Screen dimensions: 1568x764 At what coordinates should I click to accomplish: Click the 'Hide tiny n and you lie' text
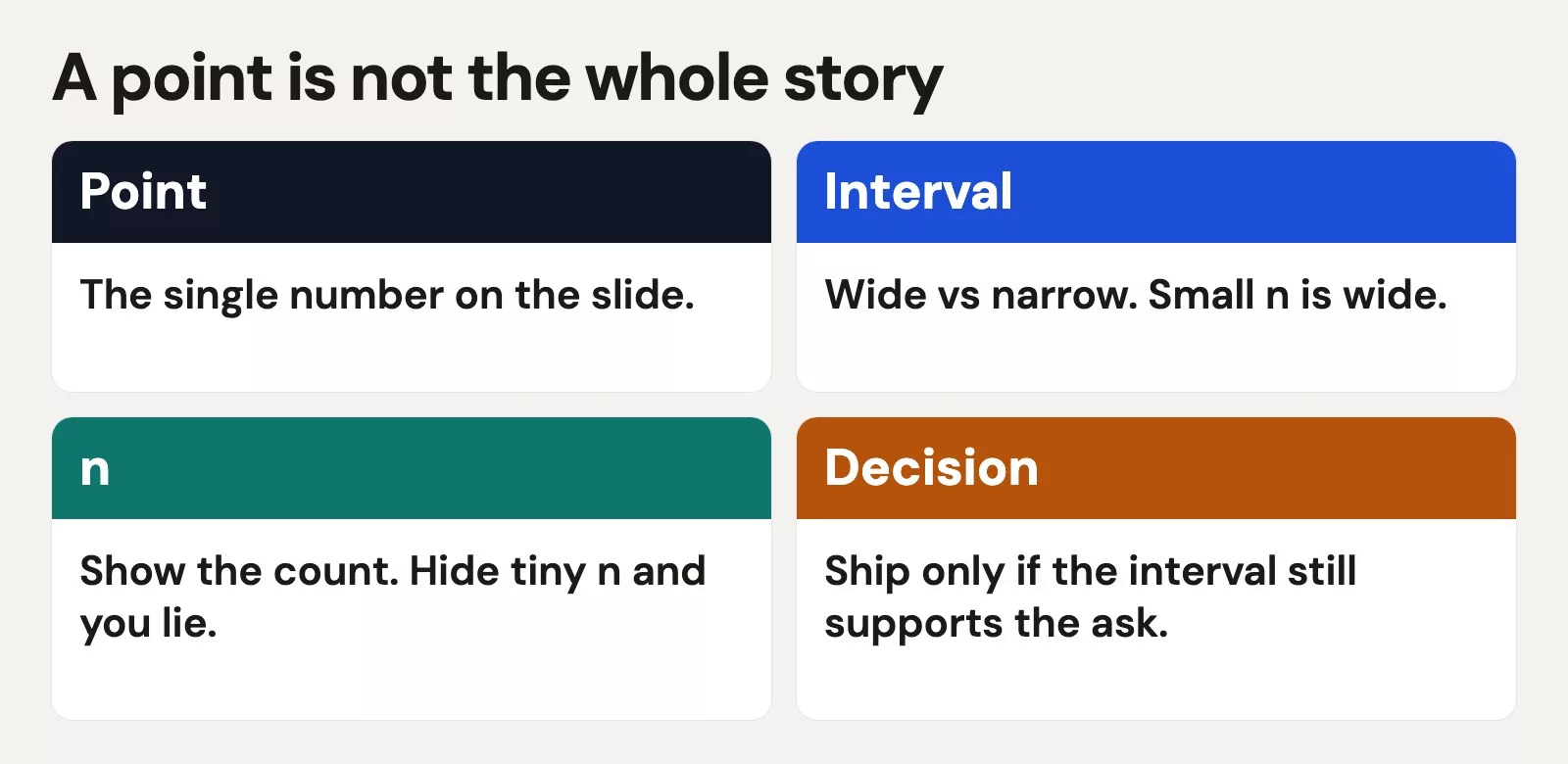point(392,597)
